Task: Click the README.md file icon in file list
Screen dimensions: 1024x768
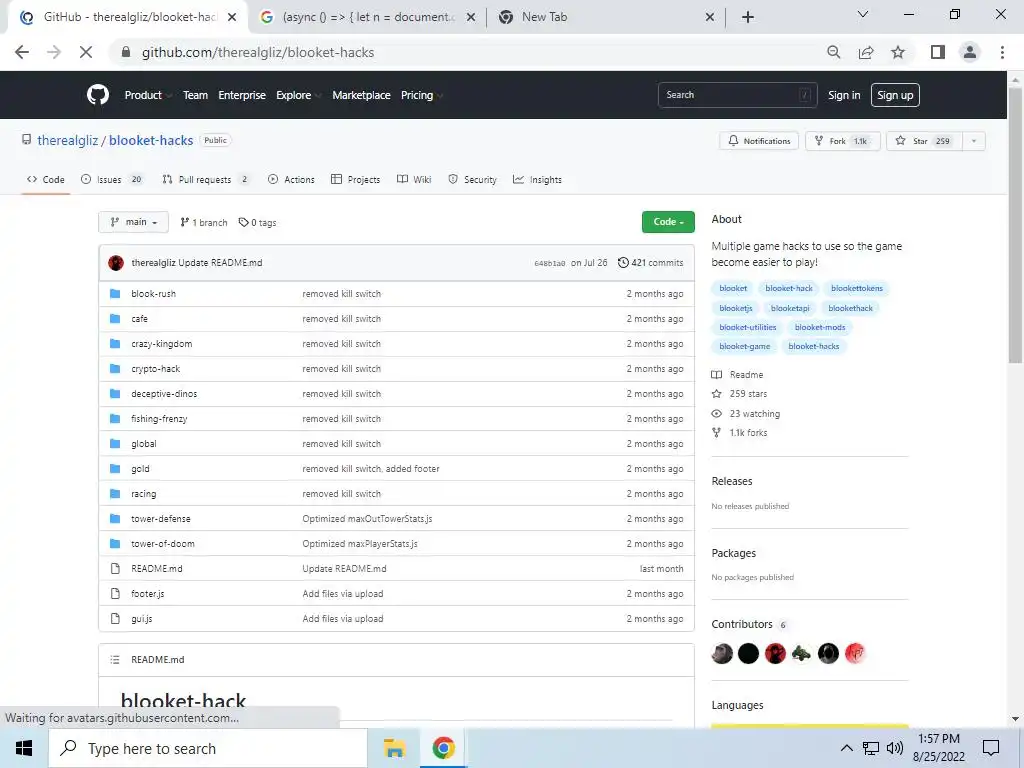Action: 115,569
